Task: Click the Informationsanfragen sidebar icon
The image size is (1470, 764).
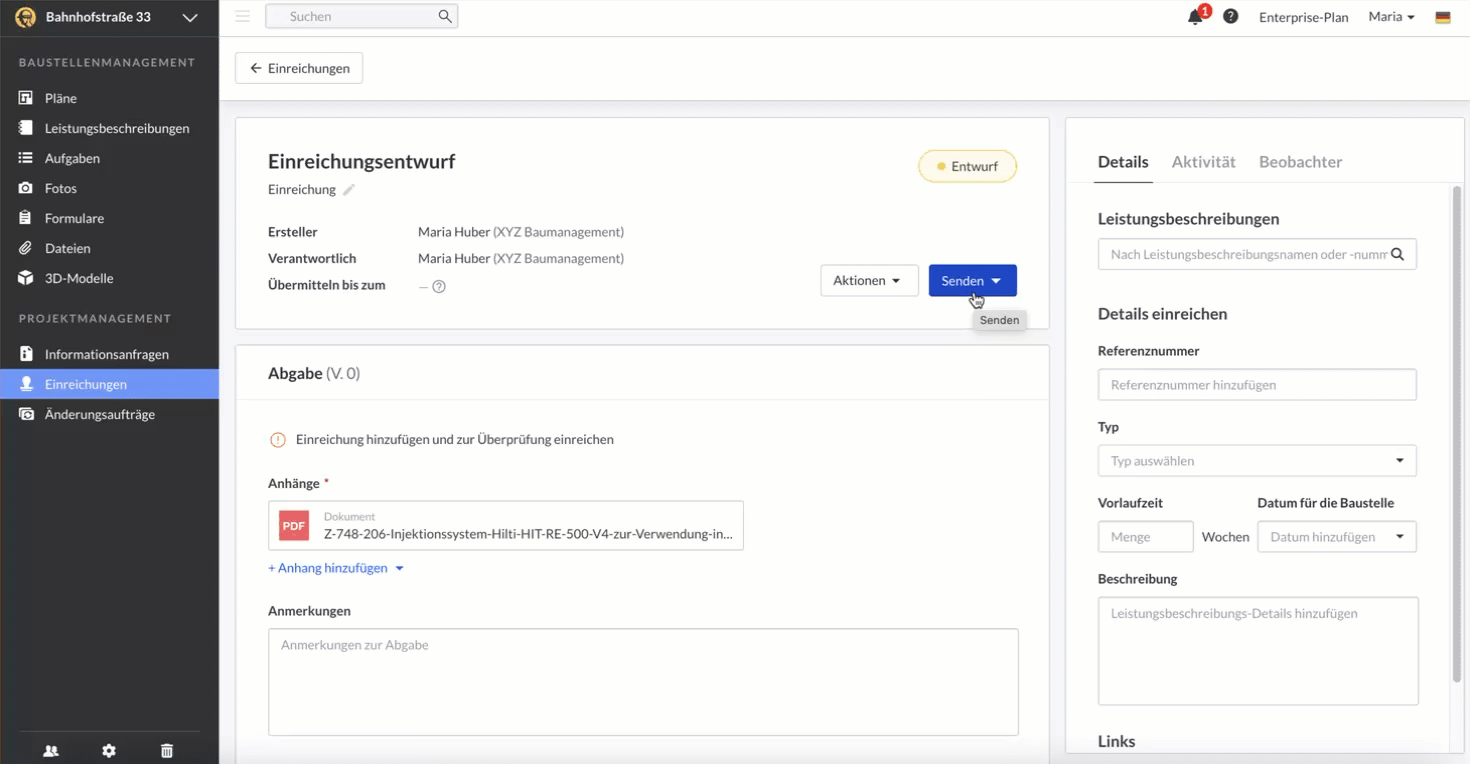Action: (x=26, y=354)
